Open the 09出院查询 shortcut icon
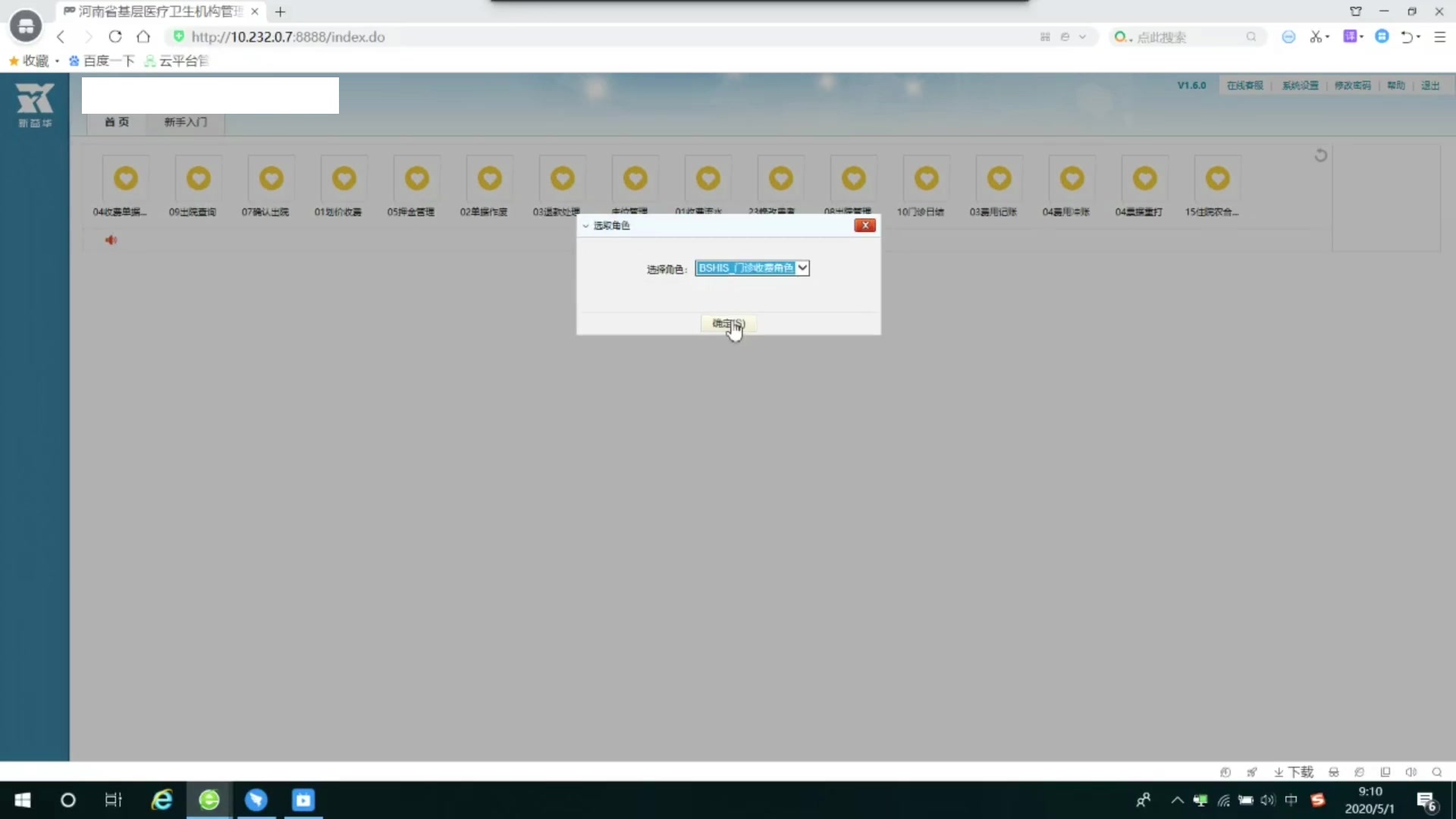 (199, 179)
